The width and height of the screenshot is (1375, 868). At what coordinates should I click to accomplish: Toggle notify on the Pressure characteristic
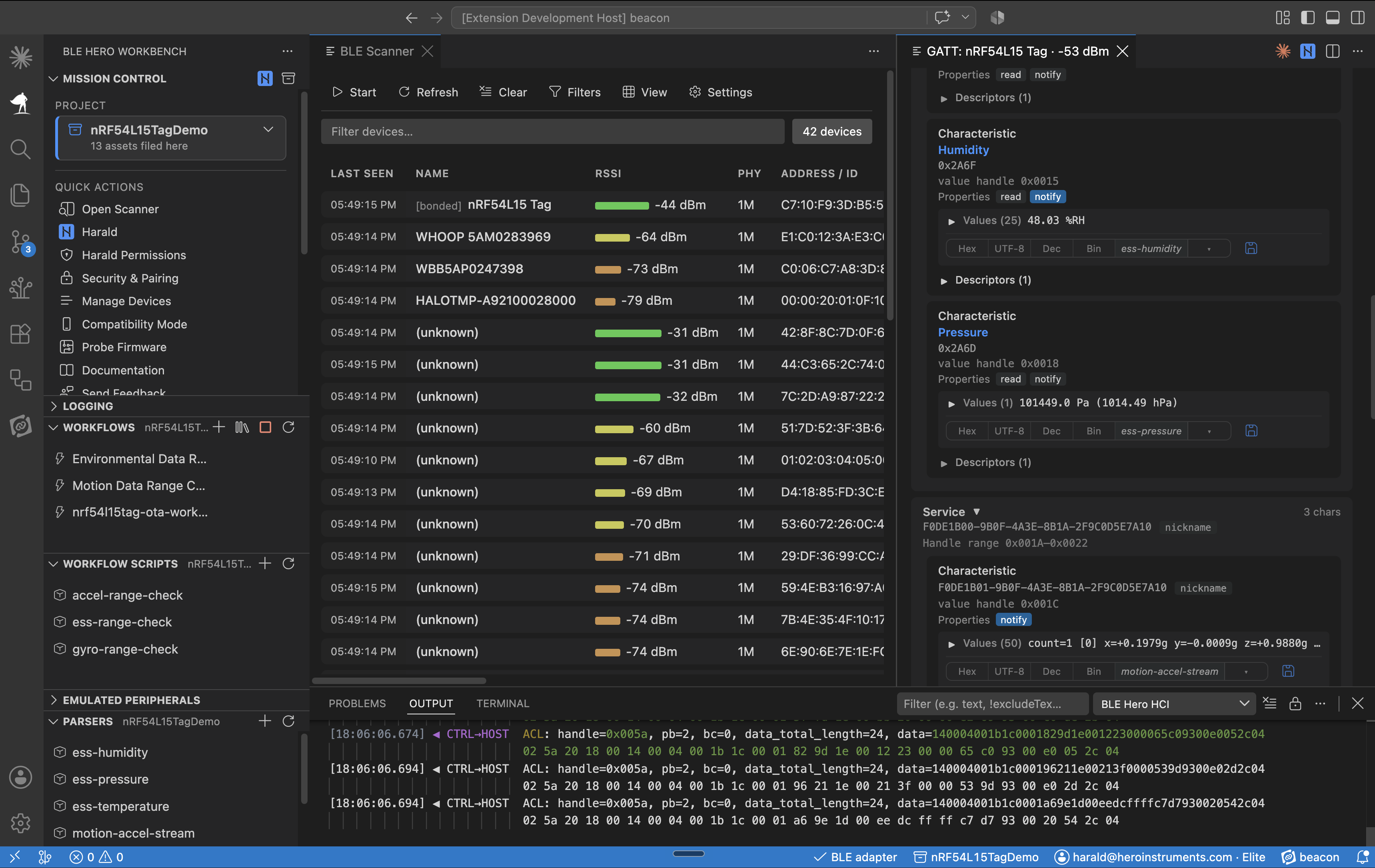[x=1047, y=379]
